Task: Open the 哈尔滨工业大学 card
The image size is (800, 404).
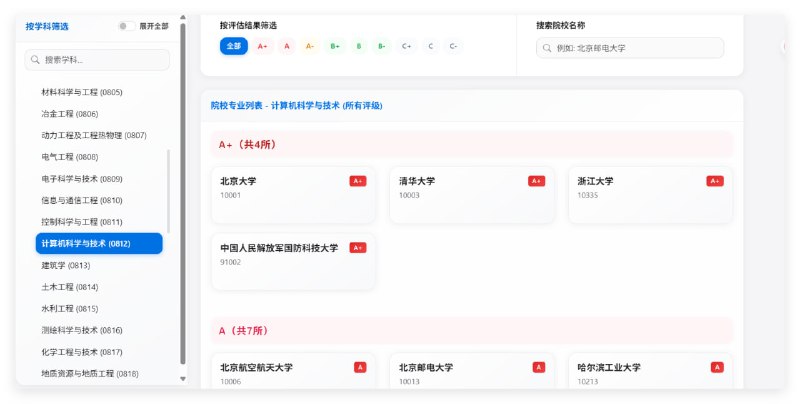Action: 651,371
